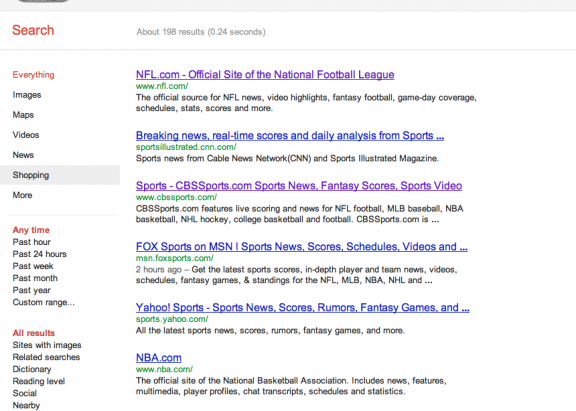Expand the More search categories
This screenshot has width=576, height=411.
tap(22, 195)
